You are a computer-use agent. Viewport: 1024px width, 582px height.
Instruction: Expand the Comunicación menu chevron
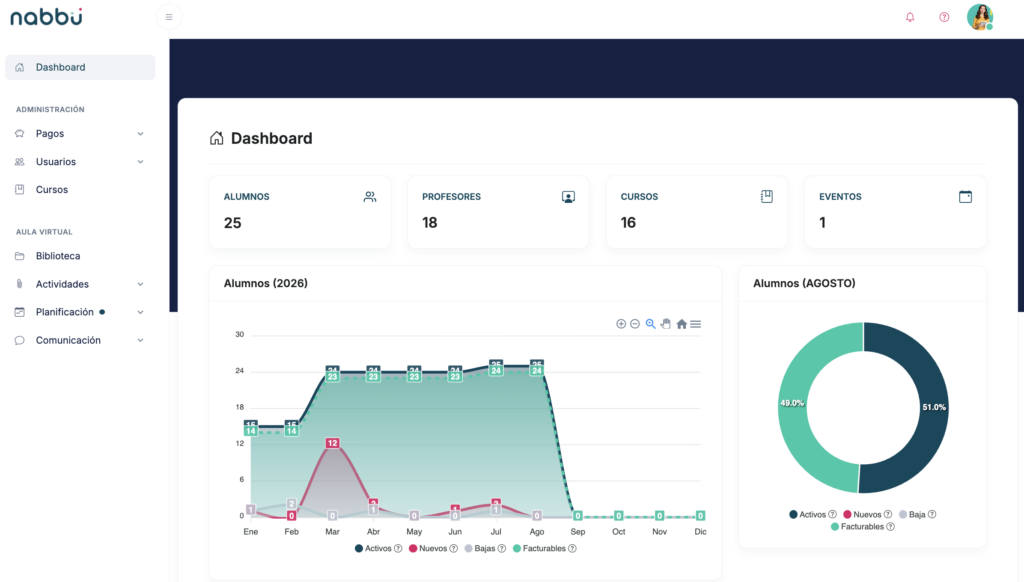click(x=140, y=340)
